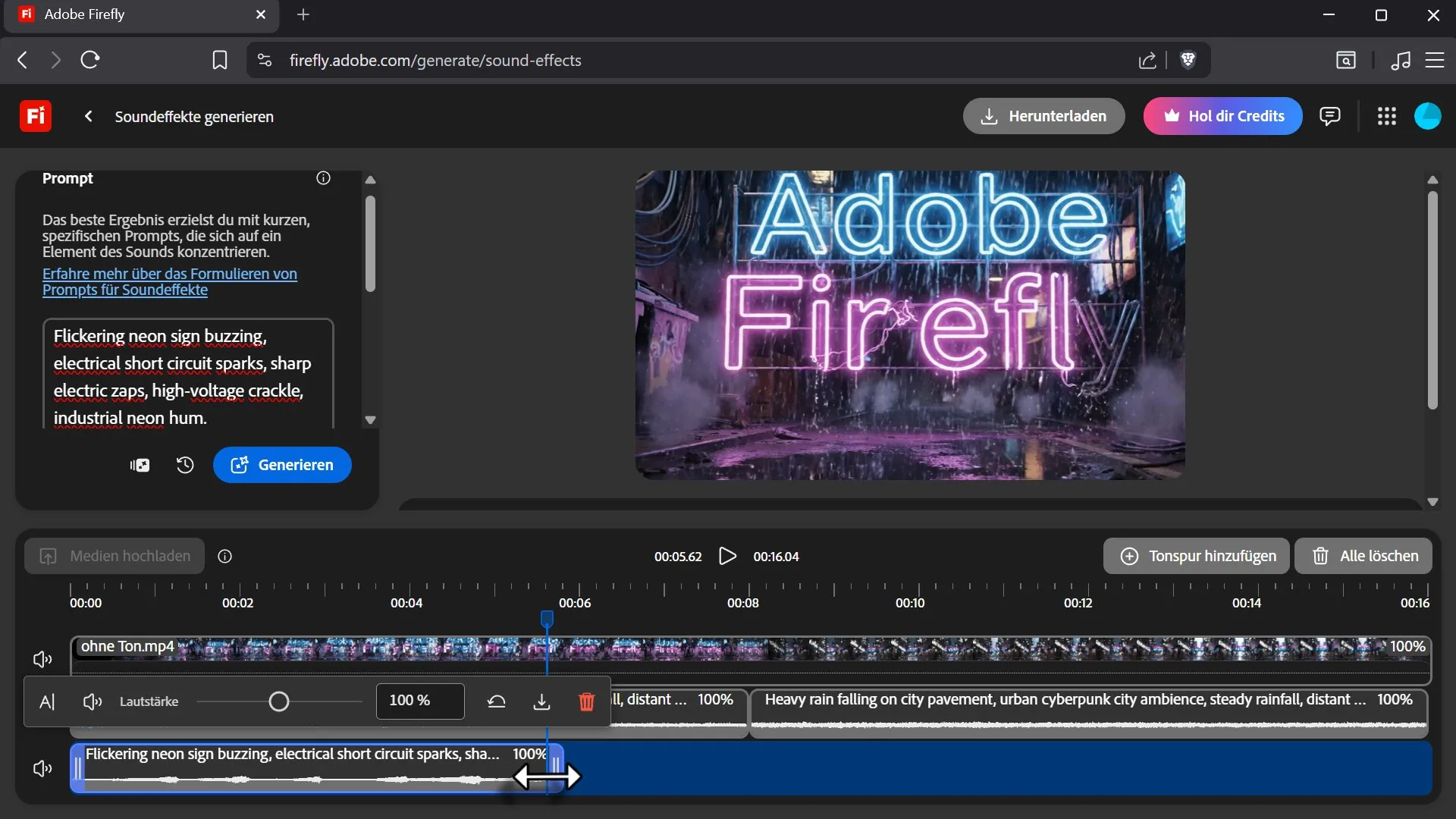Download the selected clip via toolbar icon
This screenshot has height=819, width=1456.
pyautogui.click(x=541, y=701)
